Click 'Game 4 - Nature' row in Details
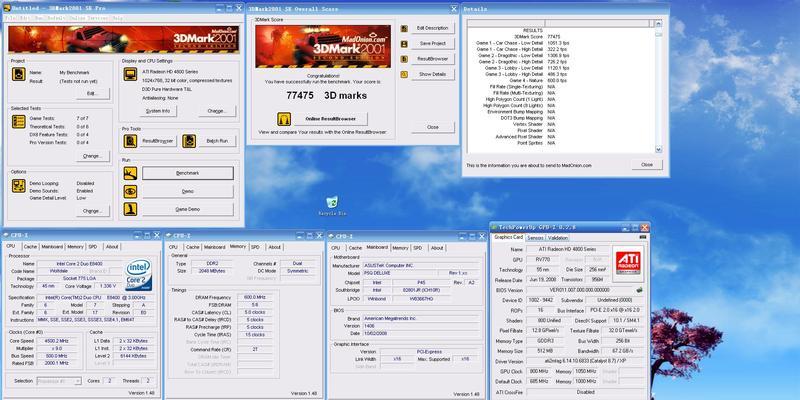Screen dimensions: 800x400 (559, 80)
